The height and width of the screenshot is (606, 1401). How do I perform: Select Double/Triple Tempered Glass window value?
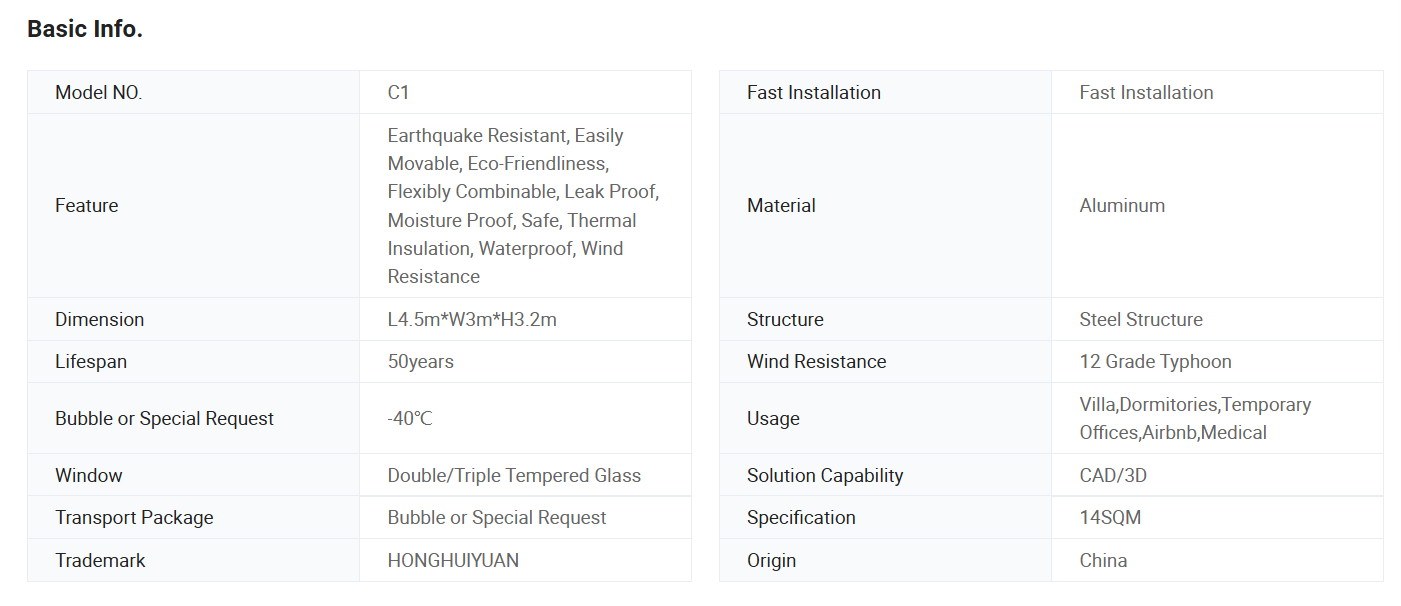click(x=514, y=475)
